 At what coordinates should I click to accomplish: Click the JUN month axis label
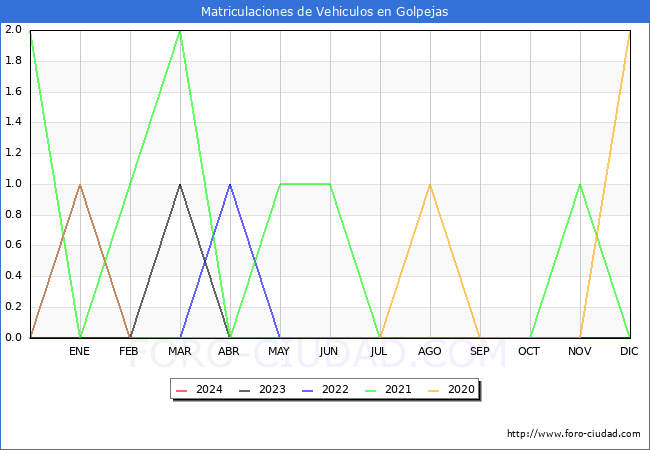pyautogui.click(x=329, y=351)
